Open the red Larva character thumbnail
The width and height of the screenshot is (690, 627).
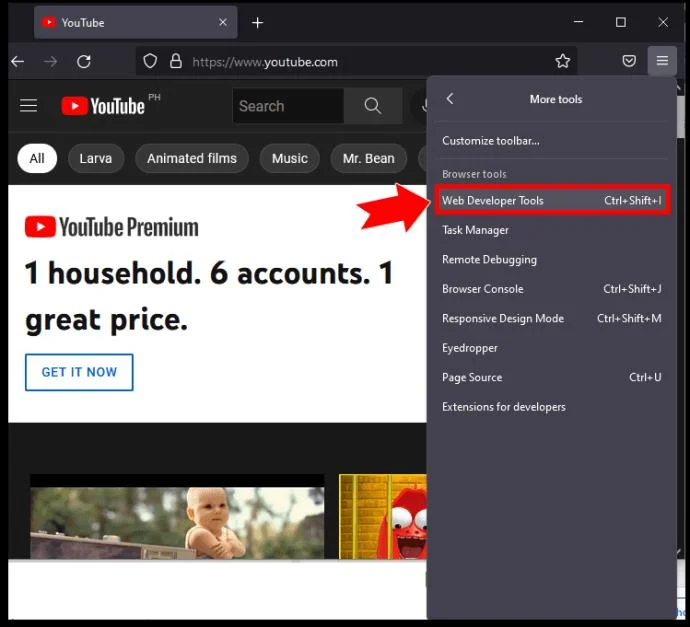pyautogui.click(x=383, y=517)
